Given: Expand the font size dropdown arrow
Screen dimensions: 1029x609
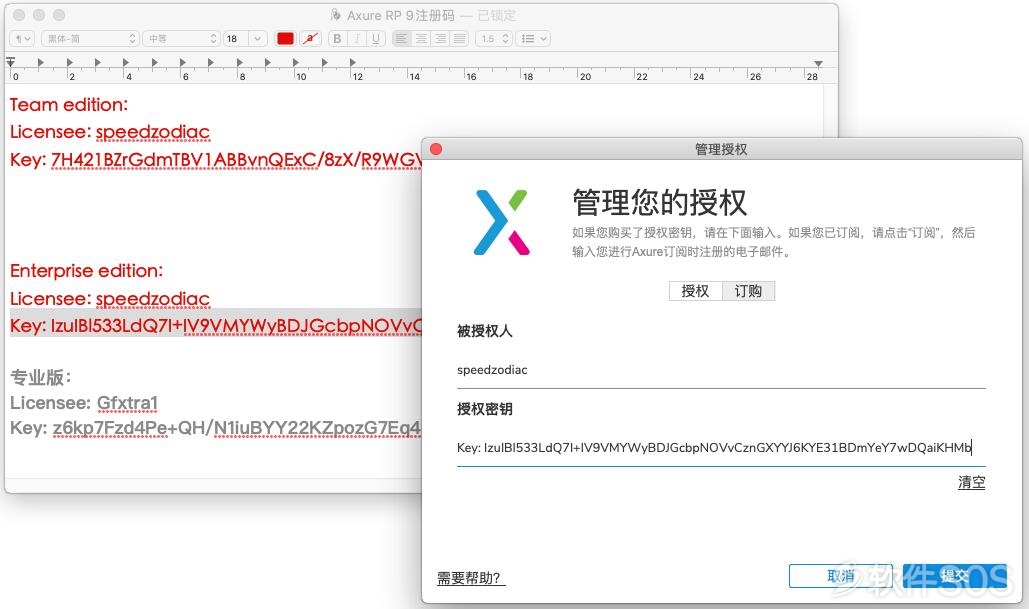Looking at the screenshot, I should pos(258,39).
